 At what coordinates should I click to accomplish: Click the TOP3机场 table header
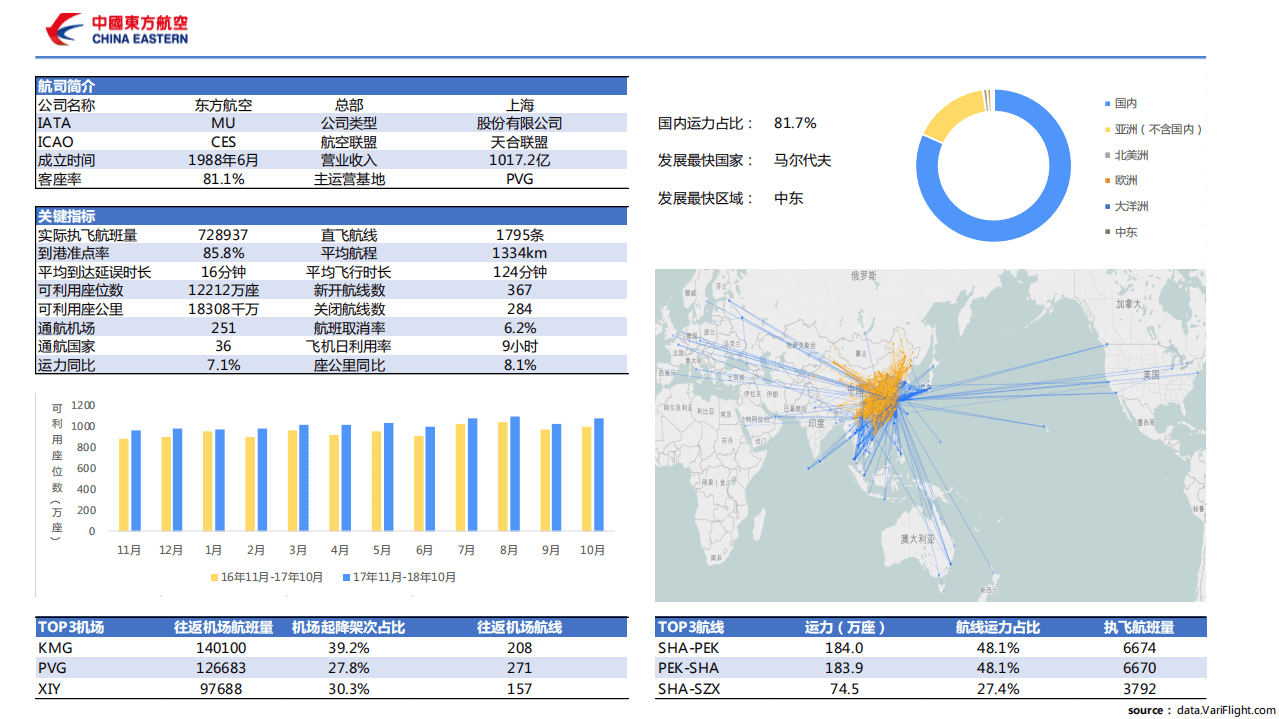(x=70, y=627)
